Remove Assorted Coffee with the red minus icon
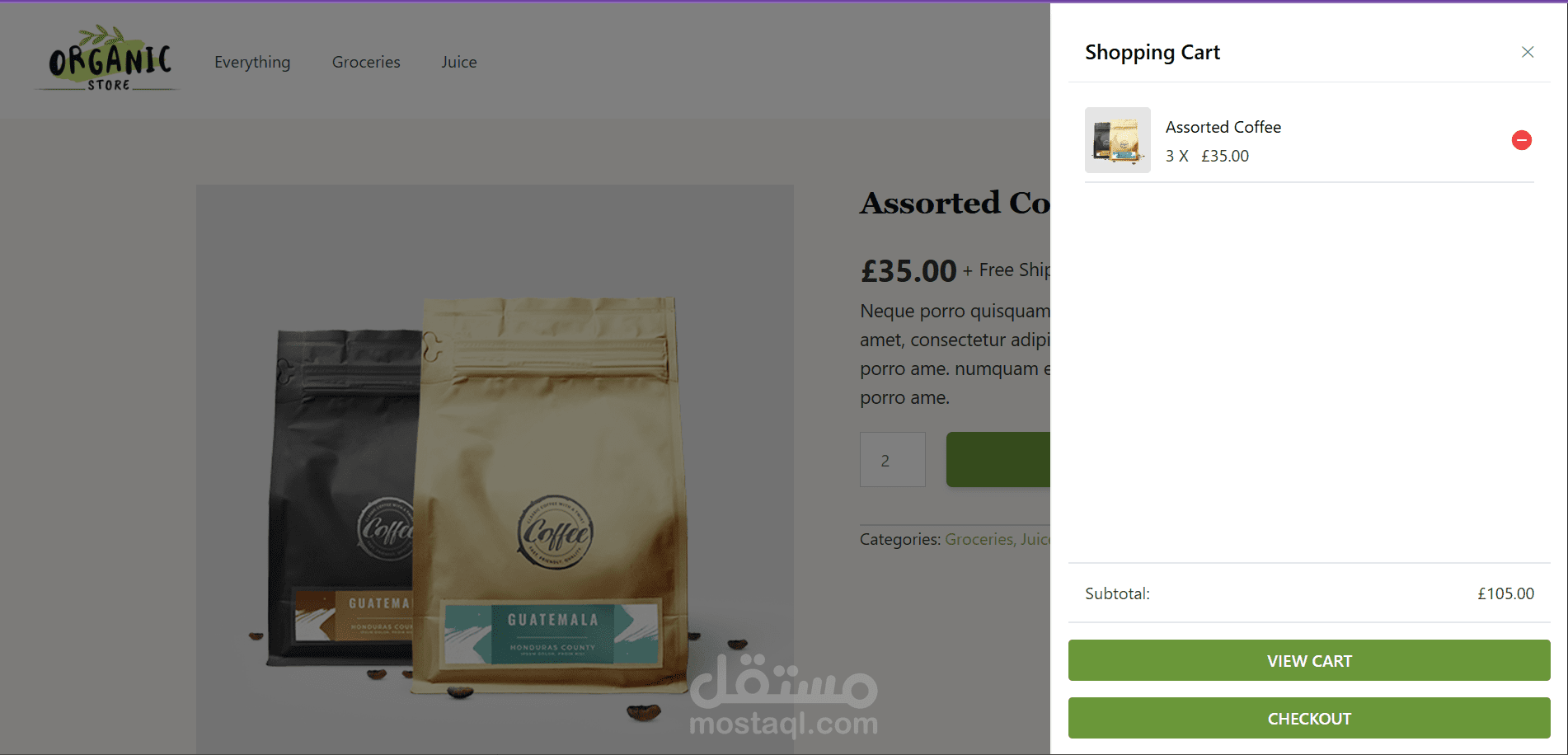 pos(1521,140)
